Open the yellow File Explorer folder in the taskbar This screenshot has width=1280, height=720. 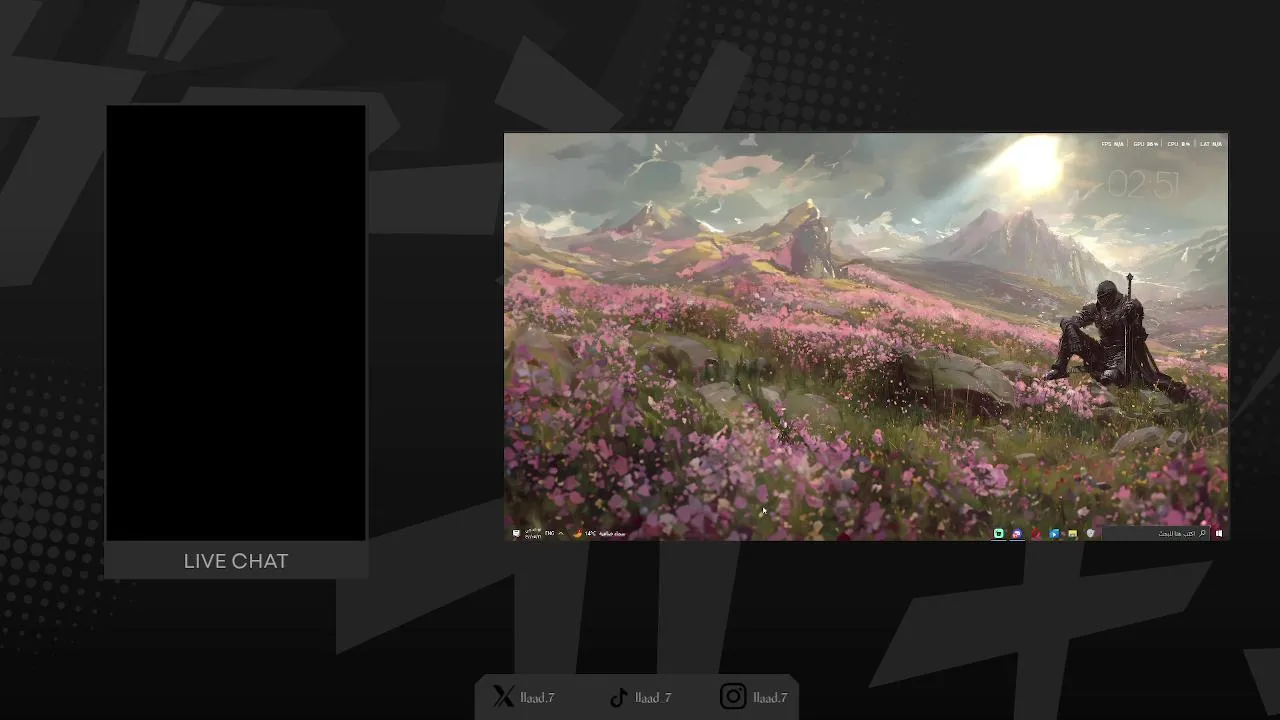[x=1072, y=534]
